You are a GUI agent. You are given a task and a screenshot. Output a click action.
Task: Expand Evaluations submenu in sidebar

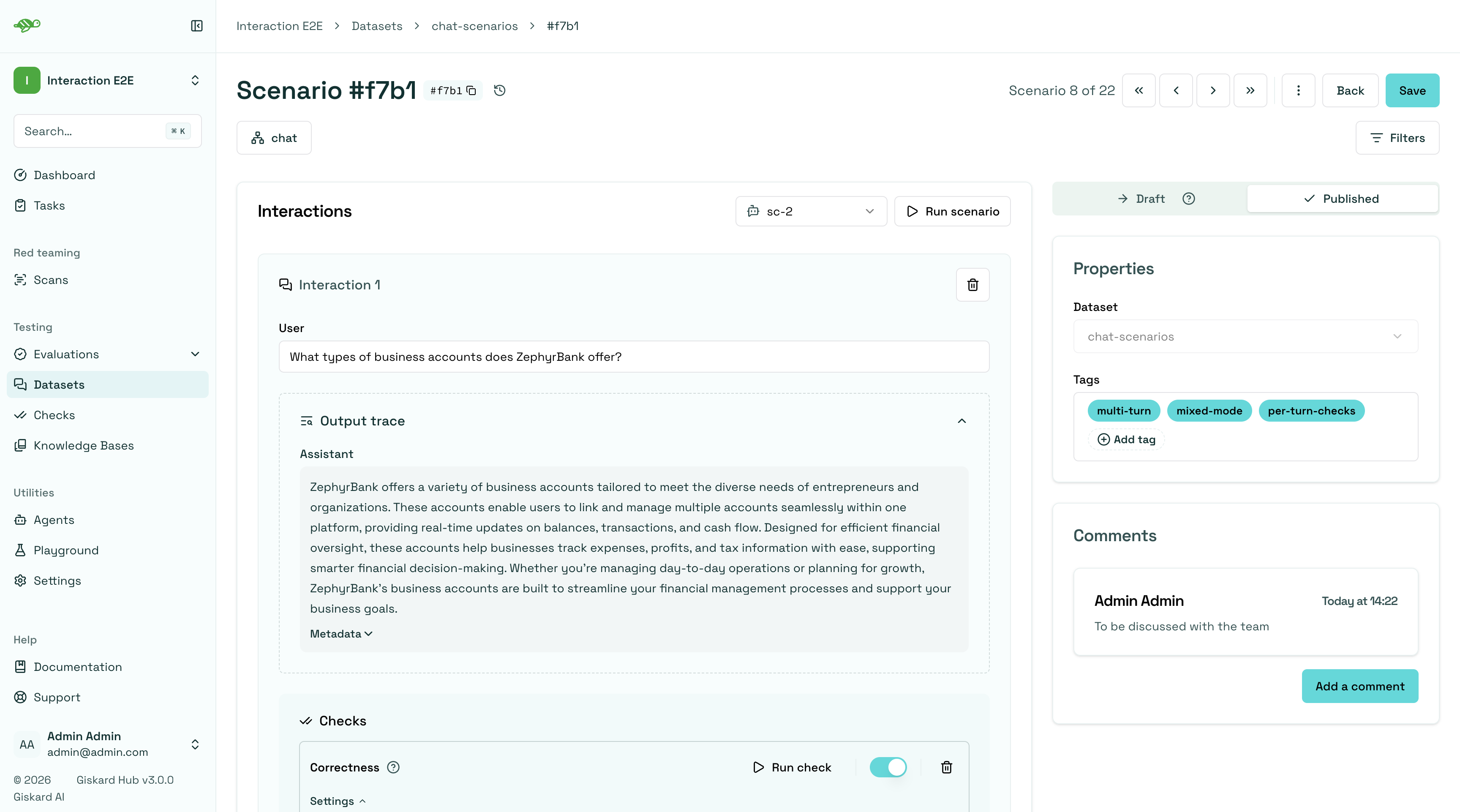(195, 354)
